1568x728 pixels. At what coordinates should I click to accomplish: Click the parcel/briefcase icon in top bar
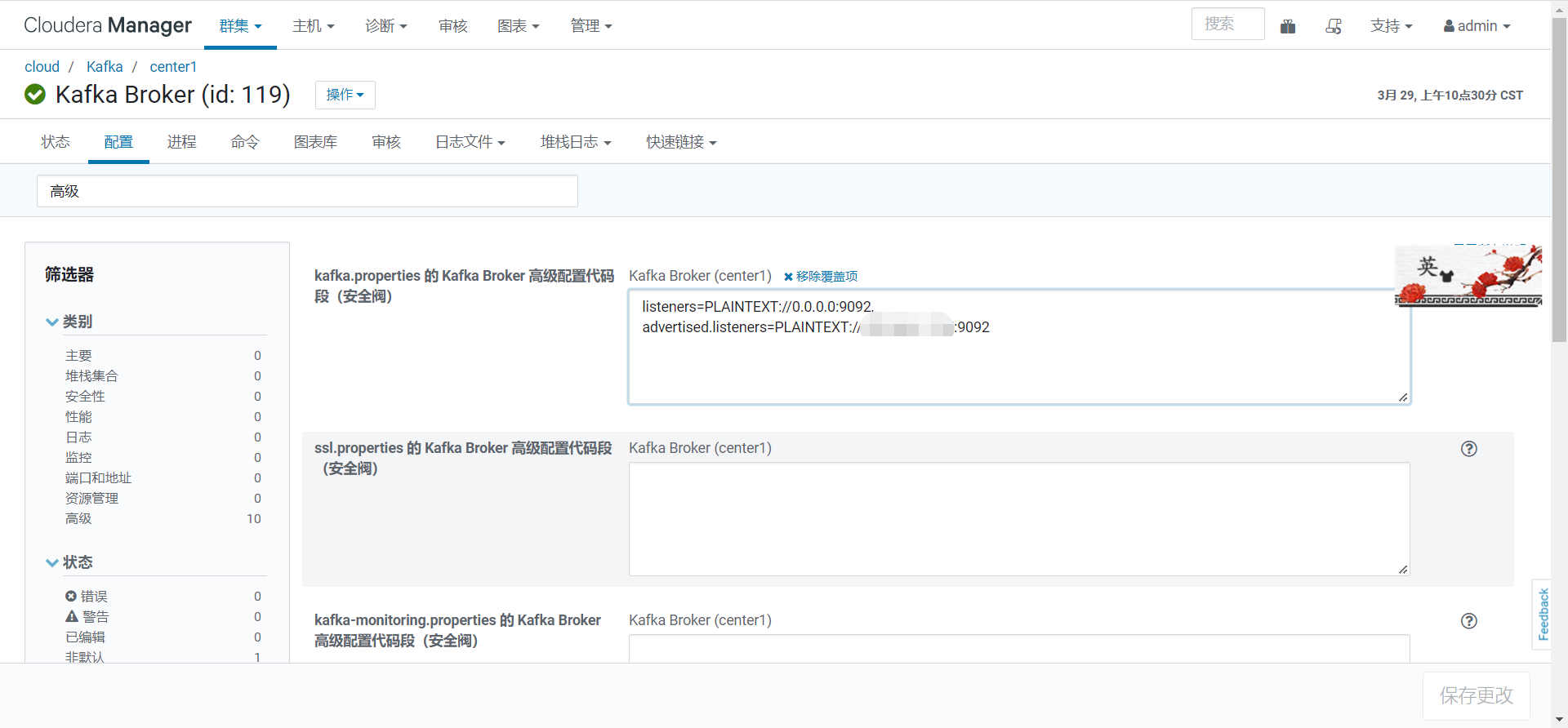click(x=1288, y=26)
